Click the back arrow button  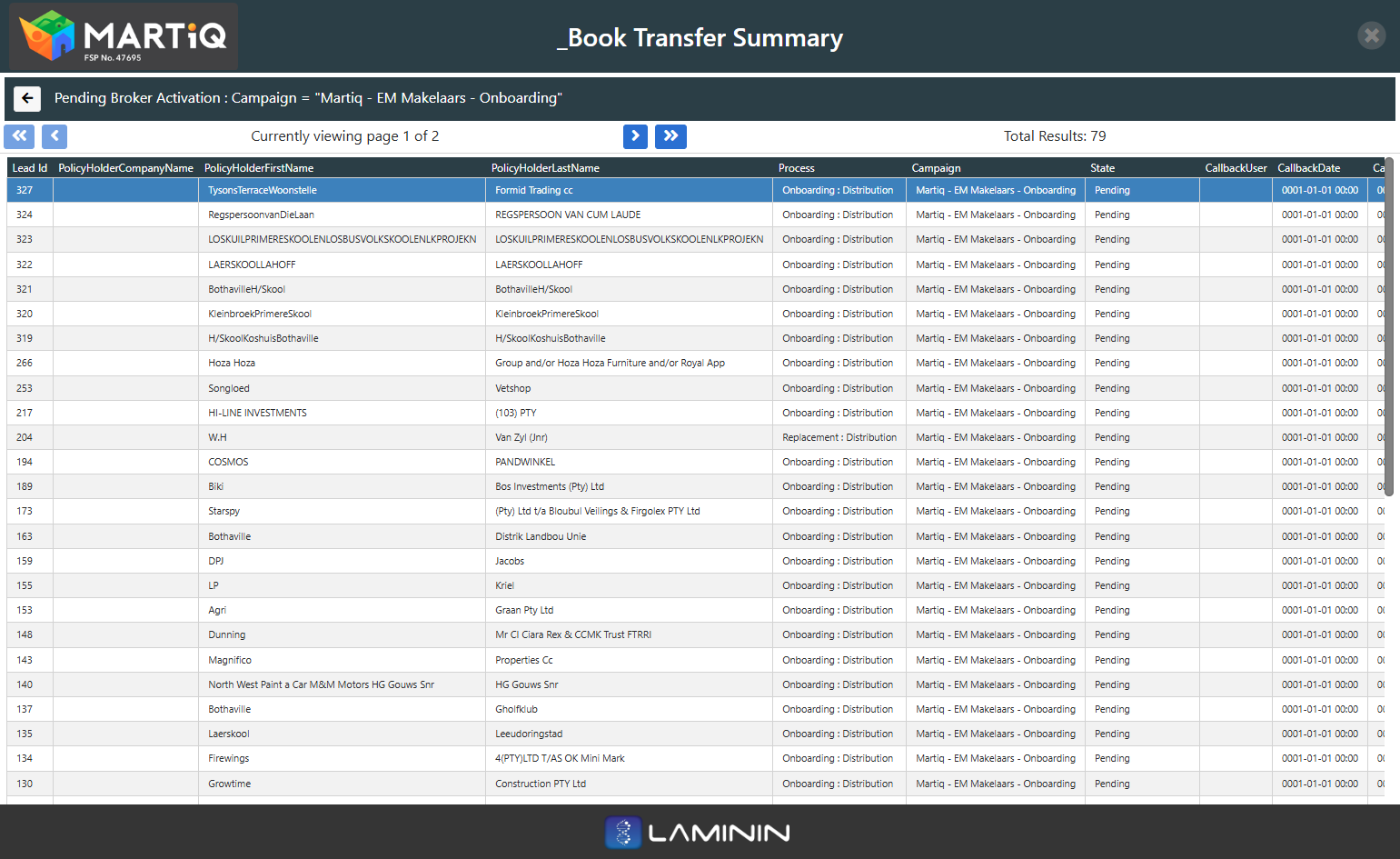tap(27, 98)
